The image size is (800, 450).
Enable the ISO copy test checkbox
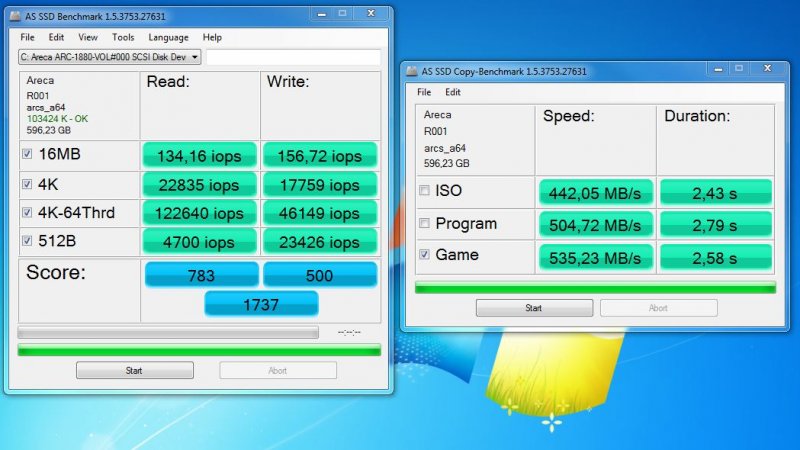[x=424, y=190]
